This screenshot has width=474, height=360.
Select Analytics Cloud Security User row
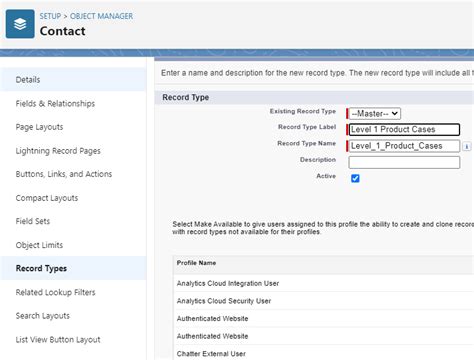pos(324,301)
